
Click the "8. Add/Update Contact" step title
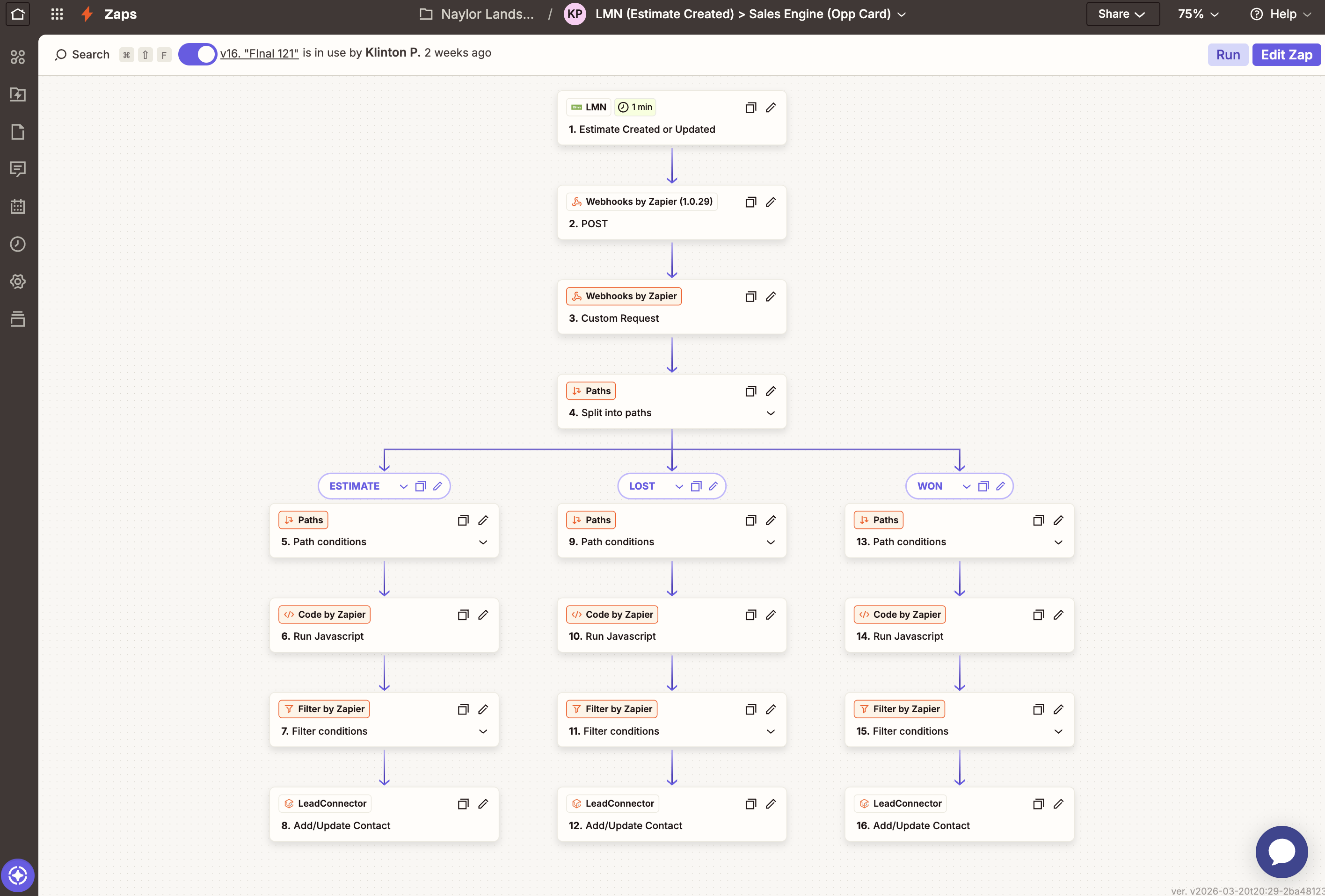point(336,825)
